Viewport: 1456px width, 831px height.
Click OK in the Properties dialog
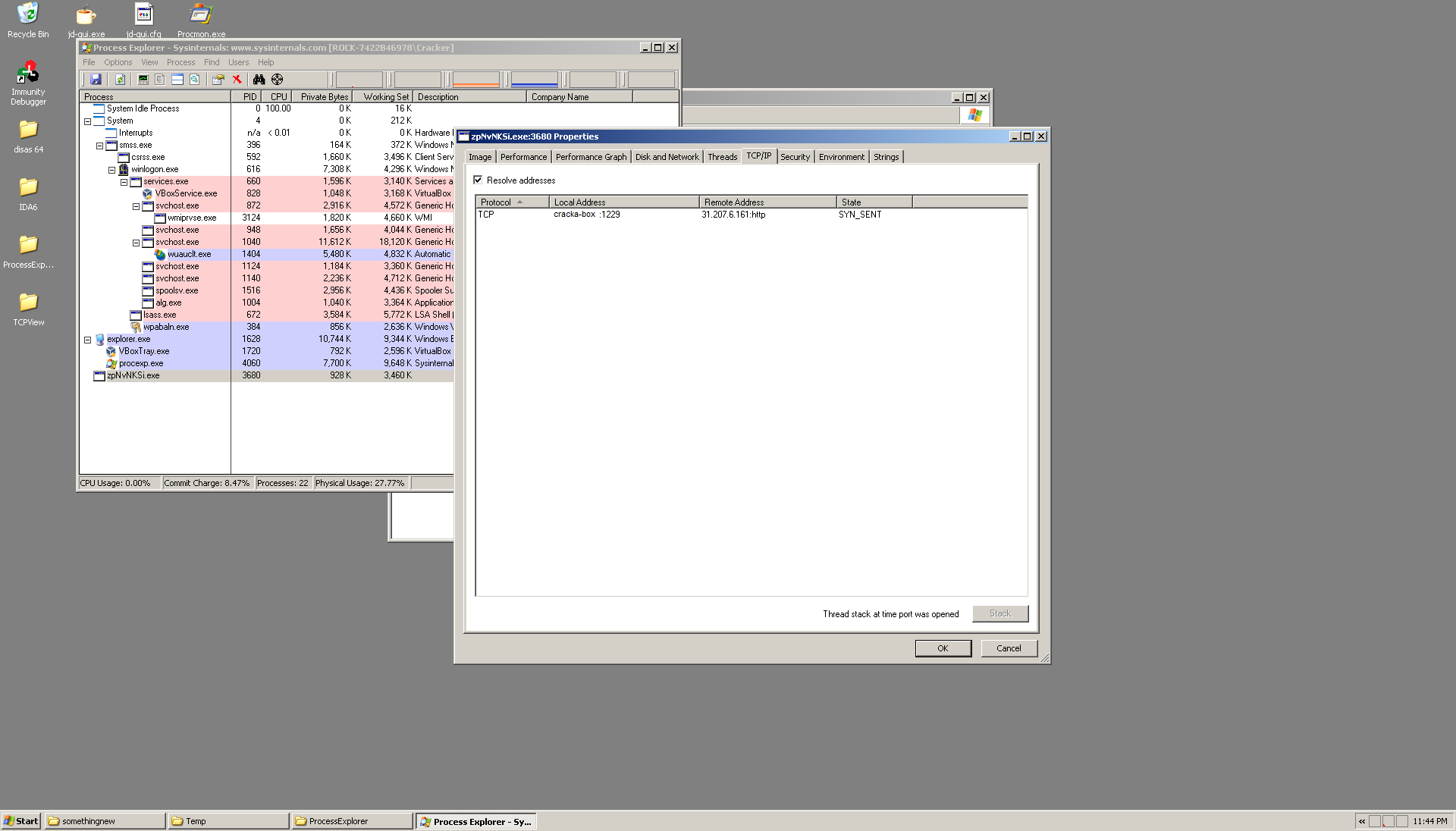pyautogui.click(x=943, y=648)
